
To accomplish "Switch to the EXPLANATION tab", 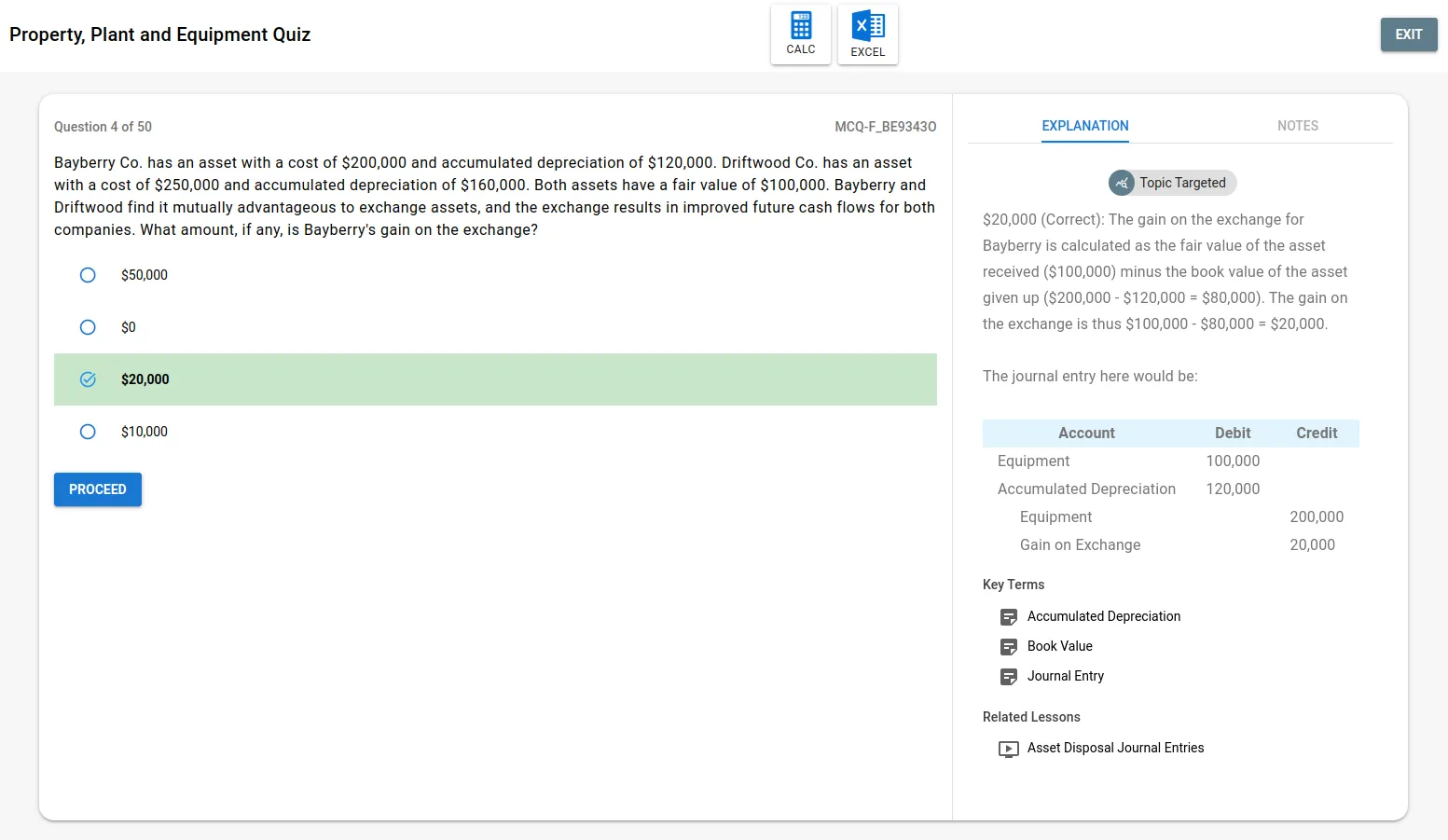I will click(x=1085, y=126).
